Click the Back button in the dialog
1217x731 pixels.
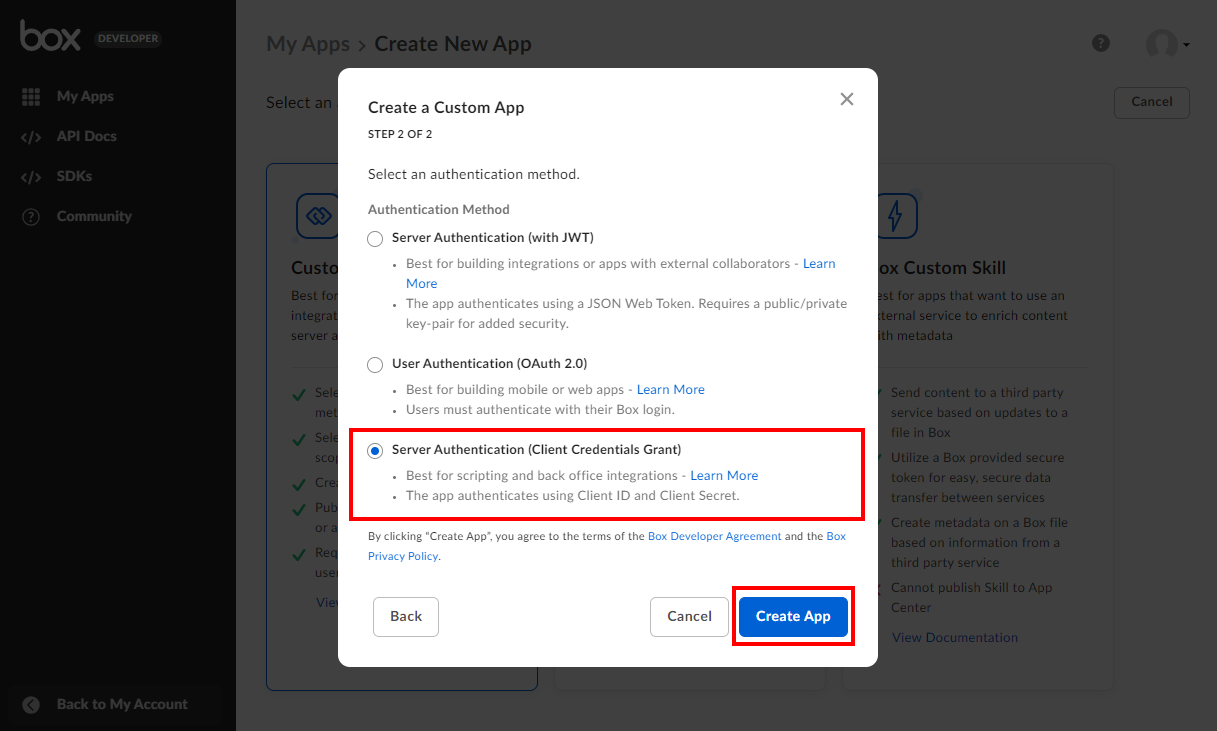coord(406,616)
